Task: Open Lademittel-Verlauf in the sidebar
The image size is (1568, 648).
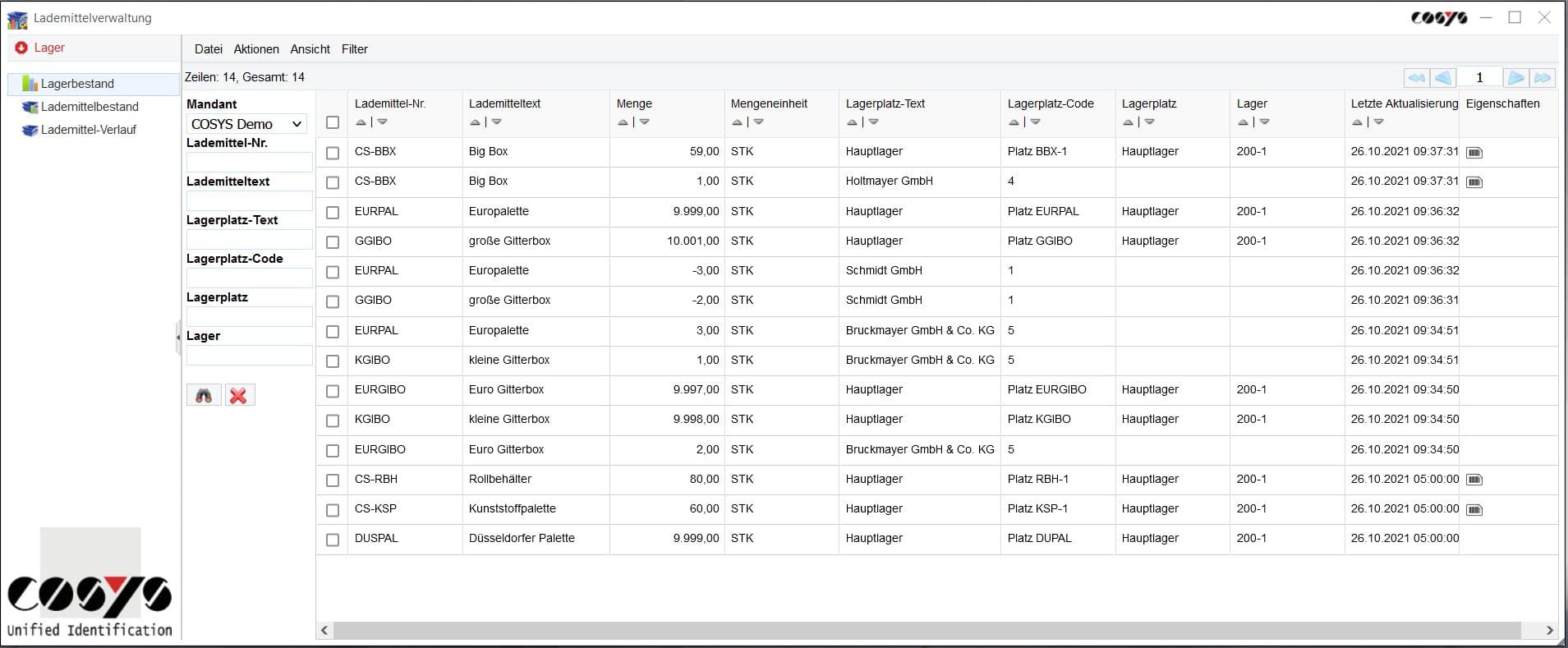Action: tap(88, 130)
